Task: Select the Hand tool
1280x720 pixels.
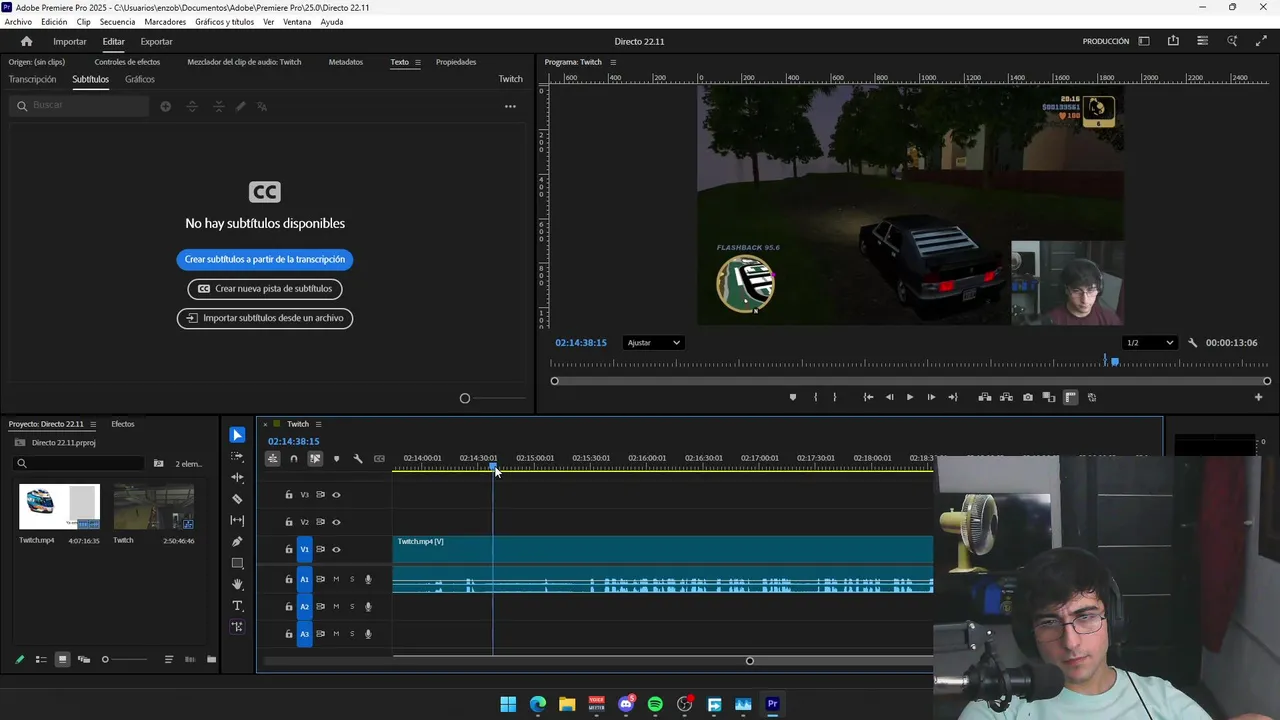Action: point(237,584)
